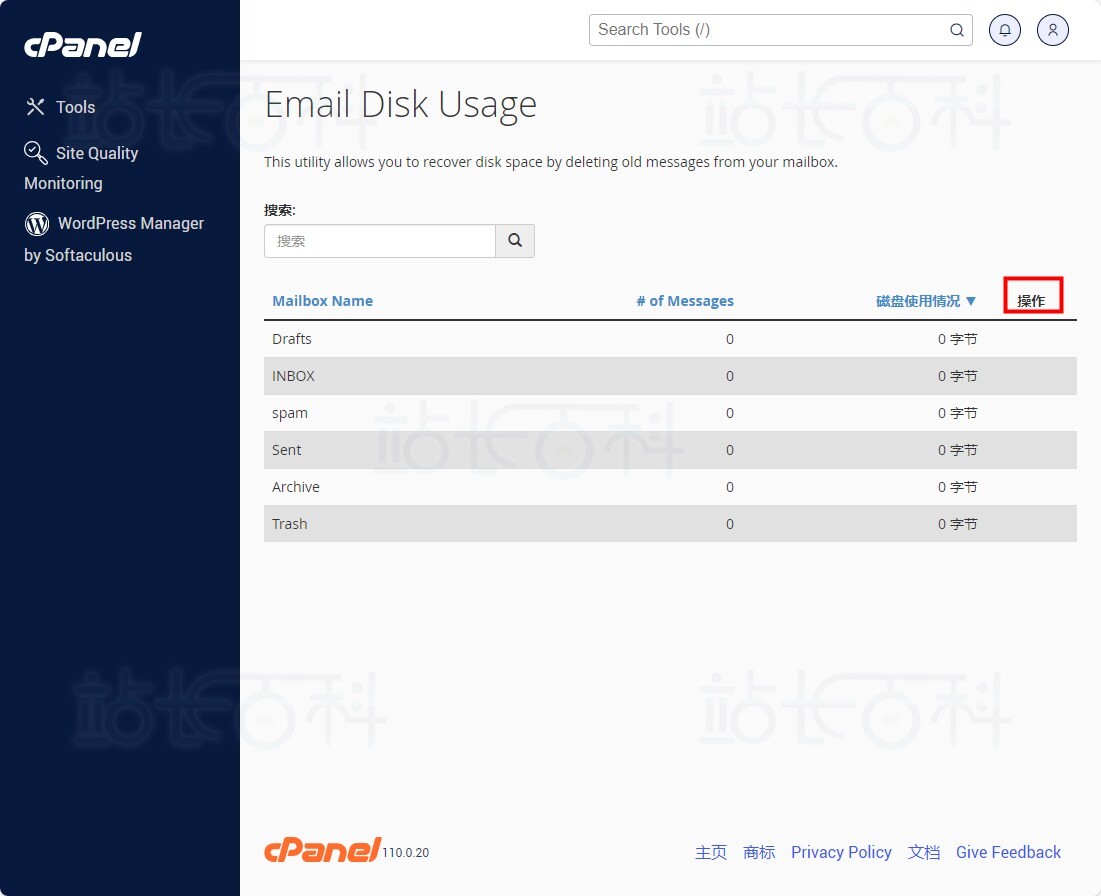Click the 操作 column header

[1031, 301]
